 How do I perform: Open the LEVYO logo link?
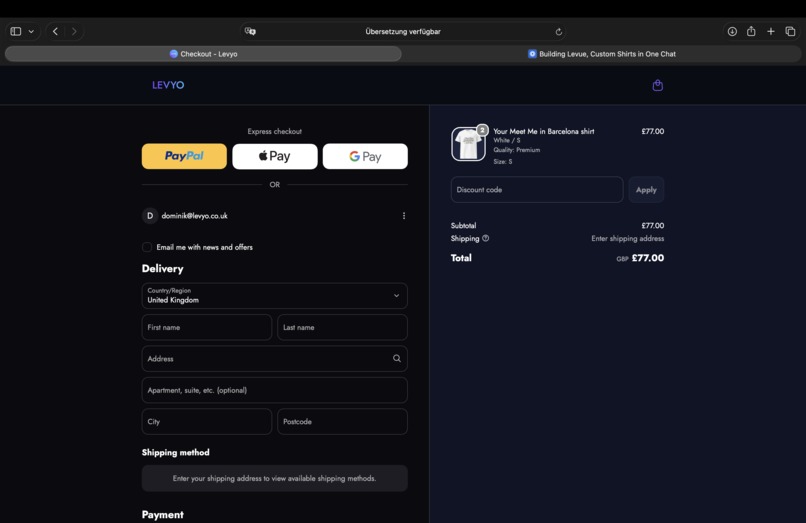168,85
